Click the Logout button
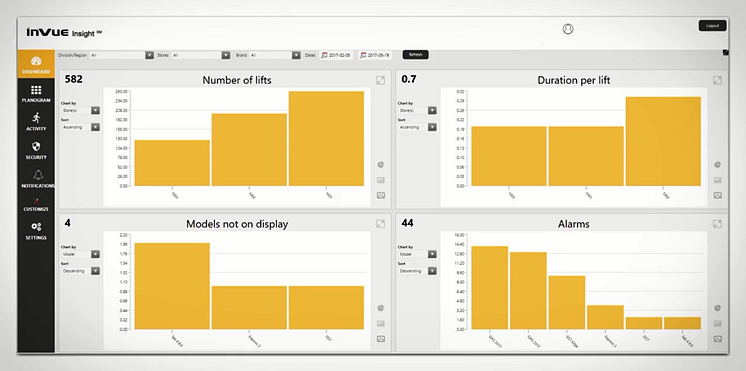746x371 pixels. pos(712,26)
